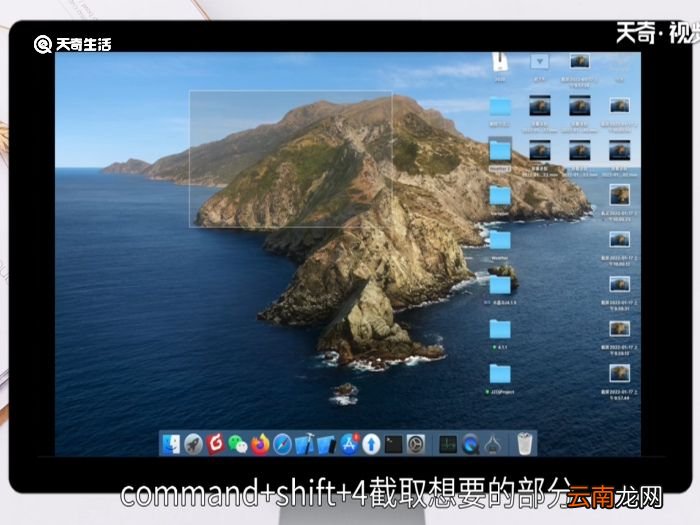Launch the Simulator app in dock
The width and height of the screenshot is (700, 525).
[x=327, y=444]
